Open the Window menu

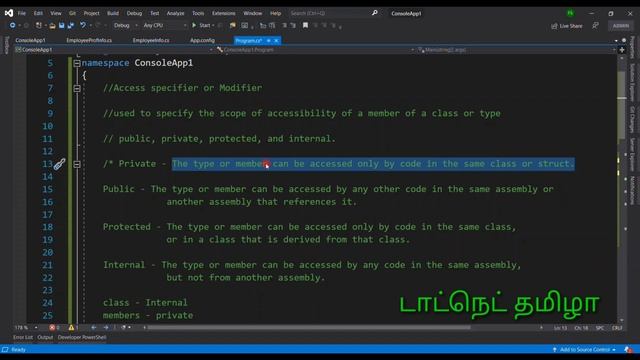click(253, 13)
